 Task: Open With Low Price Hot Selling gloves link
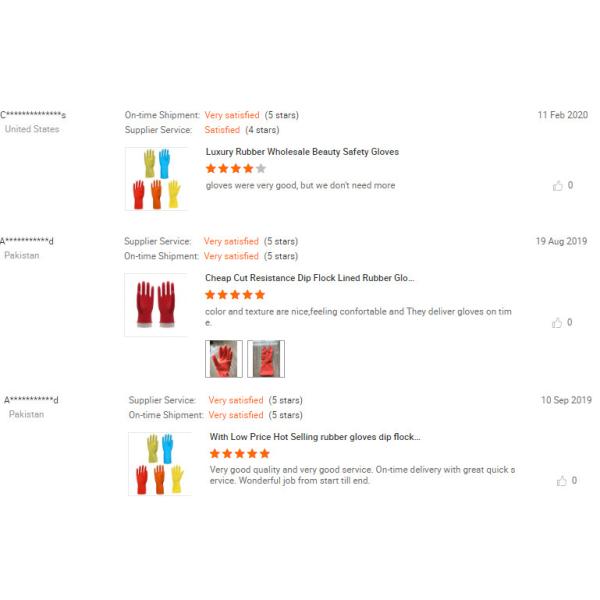[x=315, y=437]
